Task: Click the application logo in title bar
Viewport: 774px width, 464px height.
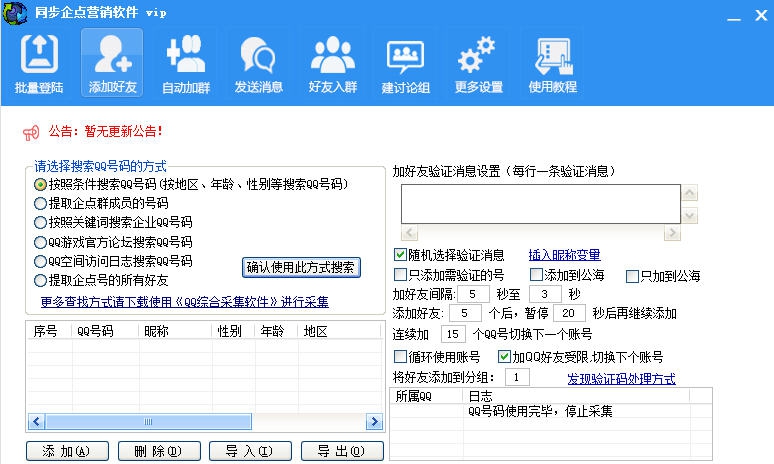Action: tap(15, 13)
